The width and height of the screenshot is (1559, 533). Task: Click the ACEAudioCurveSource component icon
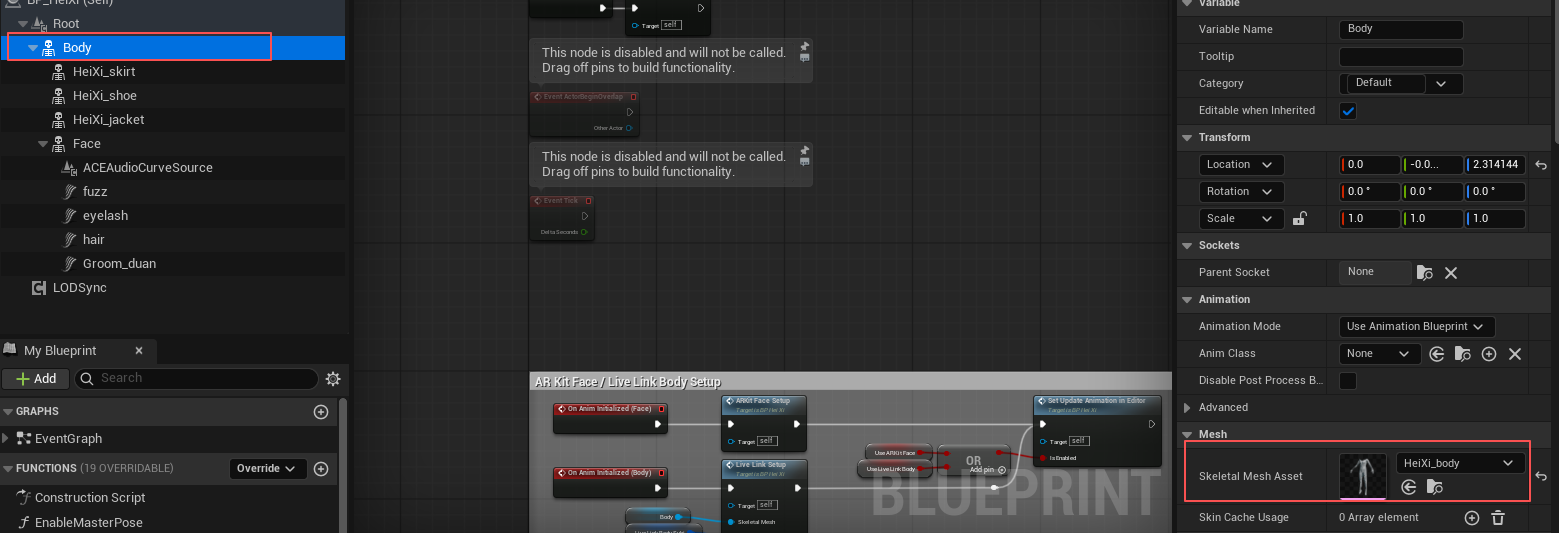point(68,168)
